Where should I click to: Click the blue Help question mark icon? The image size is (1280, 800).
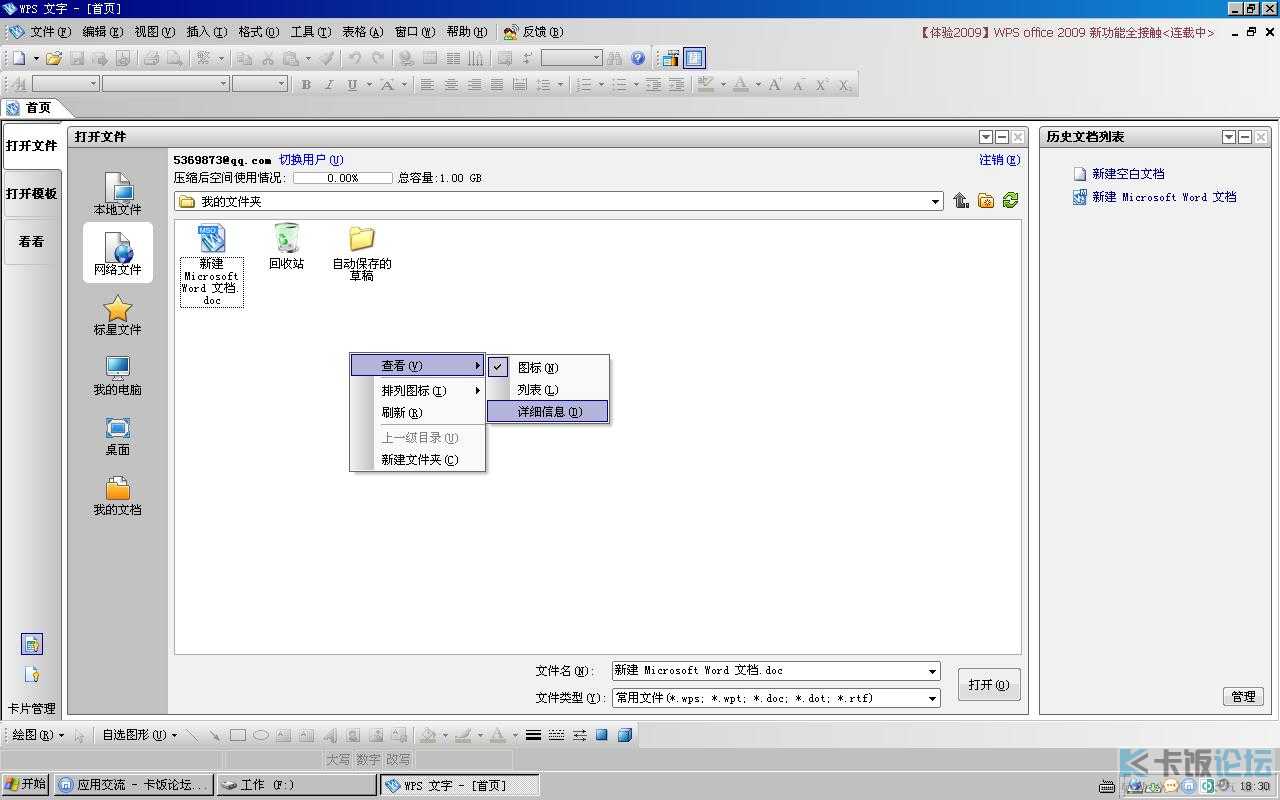pyautogui.click(x=638, y=59)
